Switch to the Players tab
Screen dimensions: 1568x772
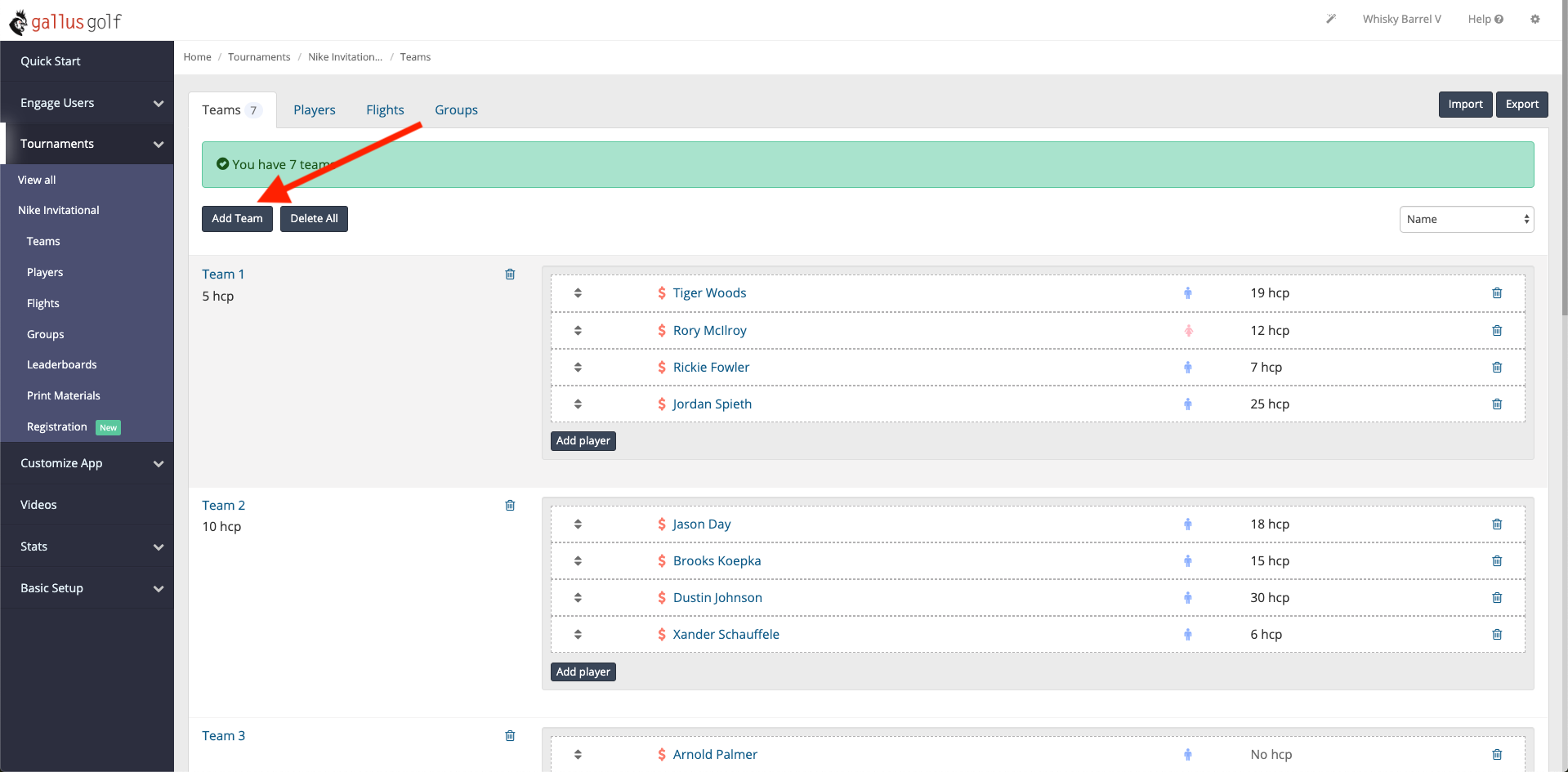(315, 110)
